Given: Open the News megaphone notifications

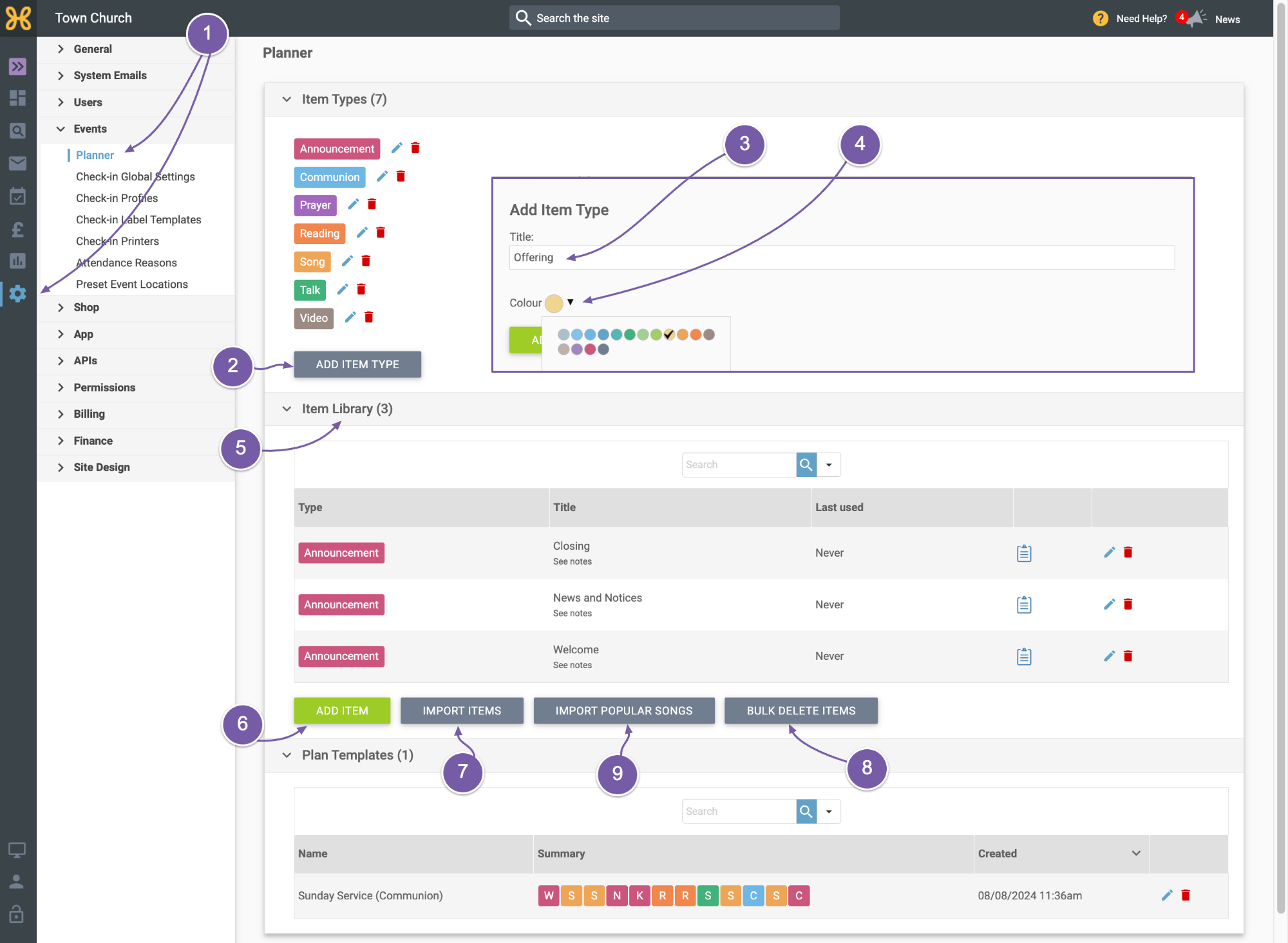Looking at the screenshot, I should point(1196,18).
